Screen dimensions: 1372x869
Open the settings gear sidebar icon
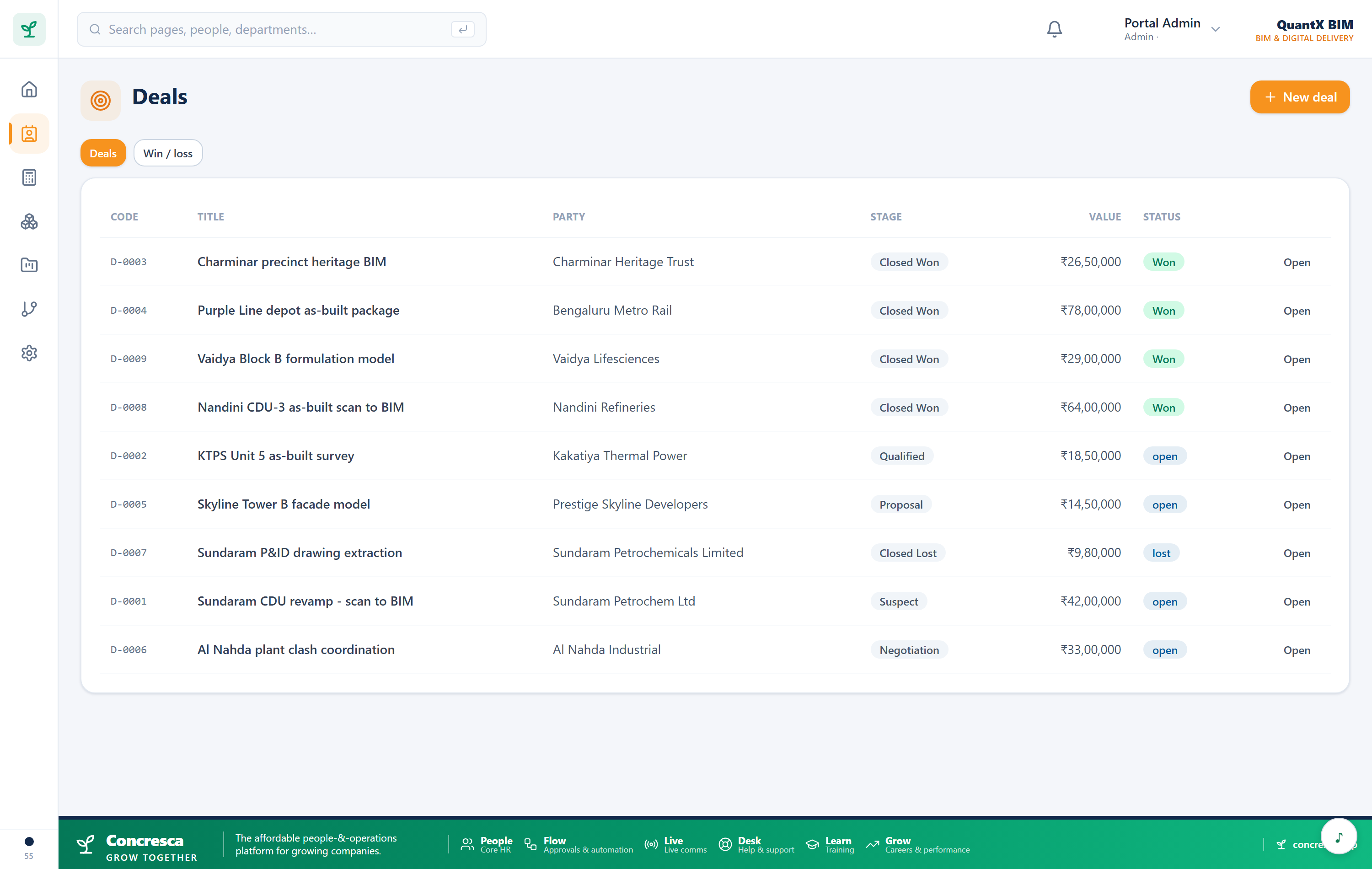(29, 353)
